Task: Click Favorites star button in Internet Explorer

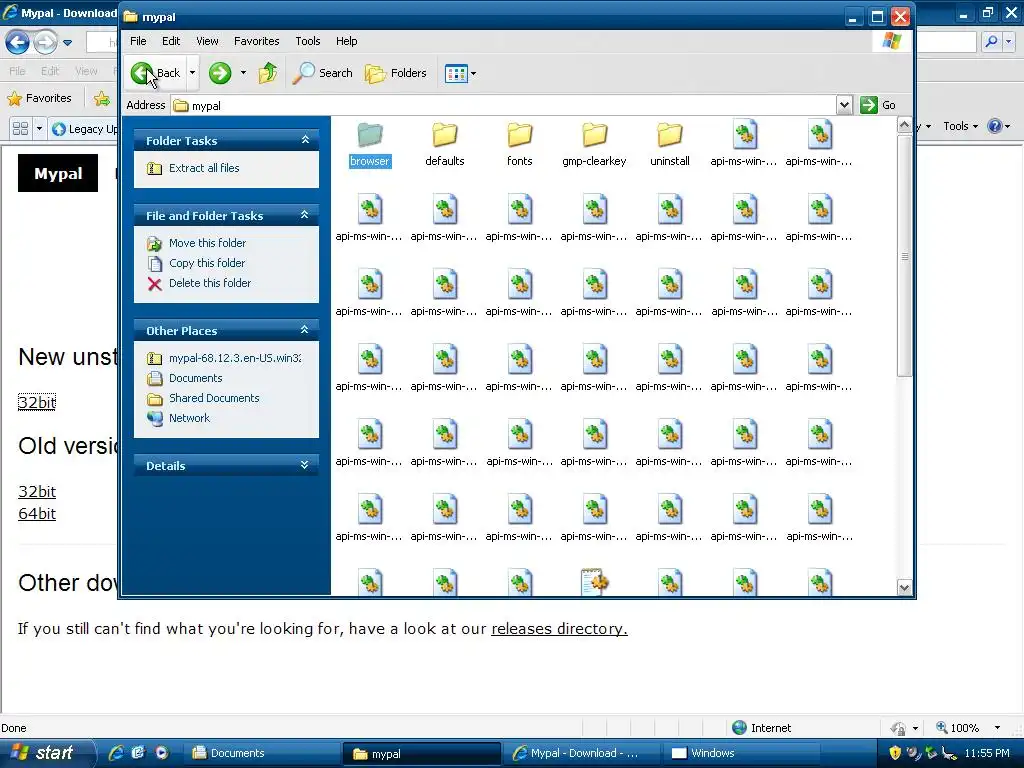Action: 39,98
